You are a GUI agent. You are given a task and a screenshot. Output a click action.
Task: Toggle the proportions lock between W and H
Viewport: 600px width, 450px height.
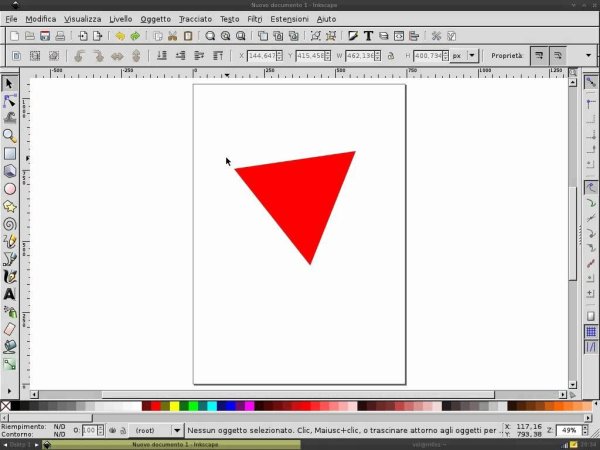[x=391, y=56]
